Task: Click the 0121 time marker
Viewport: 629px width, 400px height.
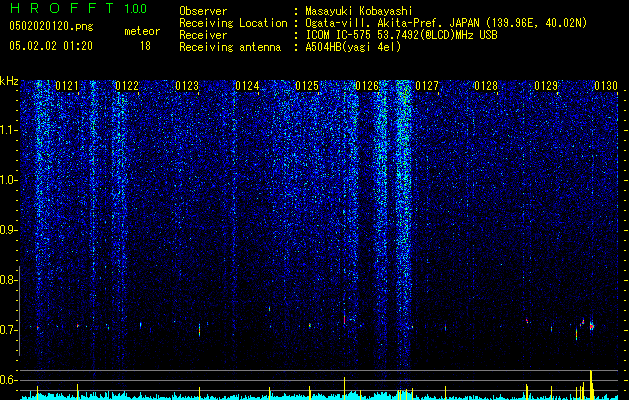Action: tap(67, 86)
